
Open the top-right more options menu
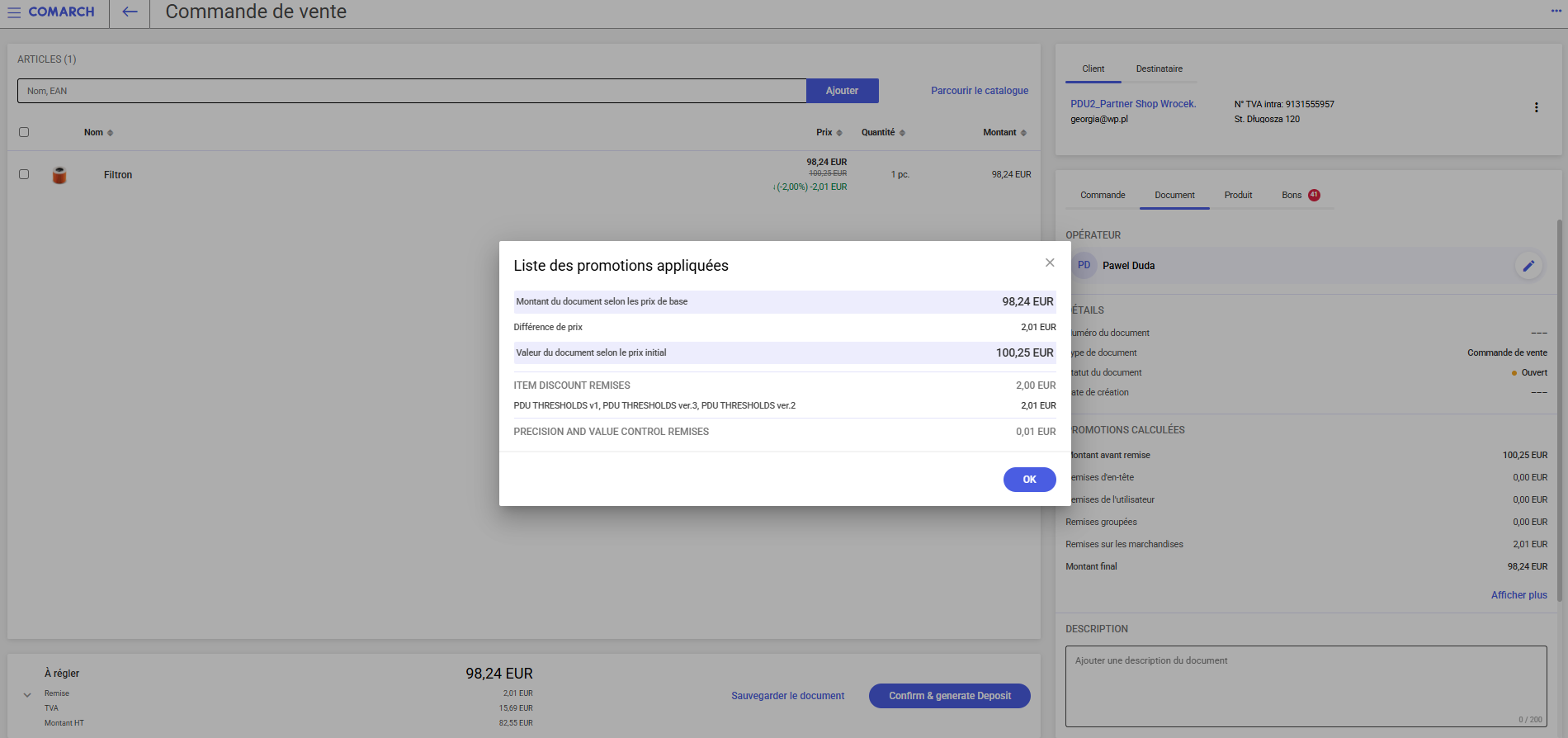point(1556,12)
